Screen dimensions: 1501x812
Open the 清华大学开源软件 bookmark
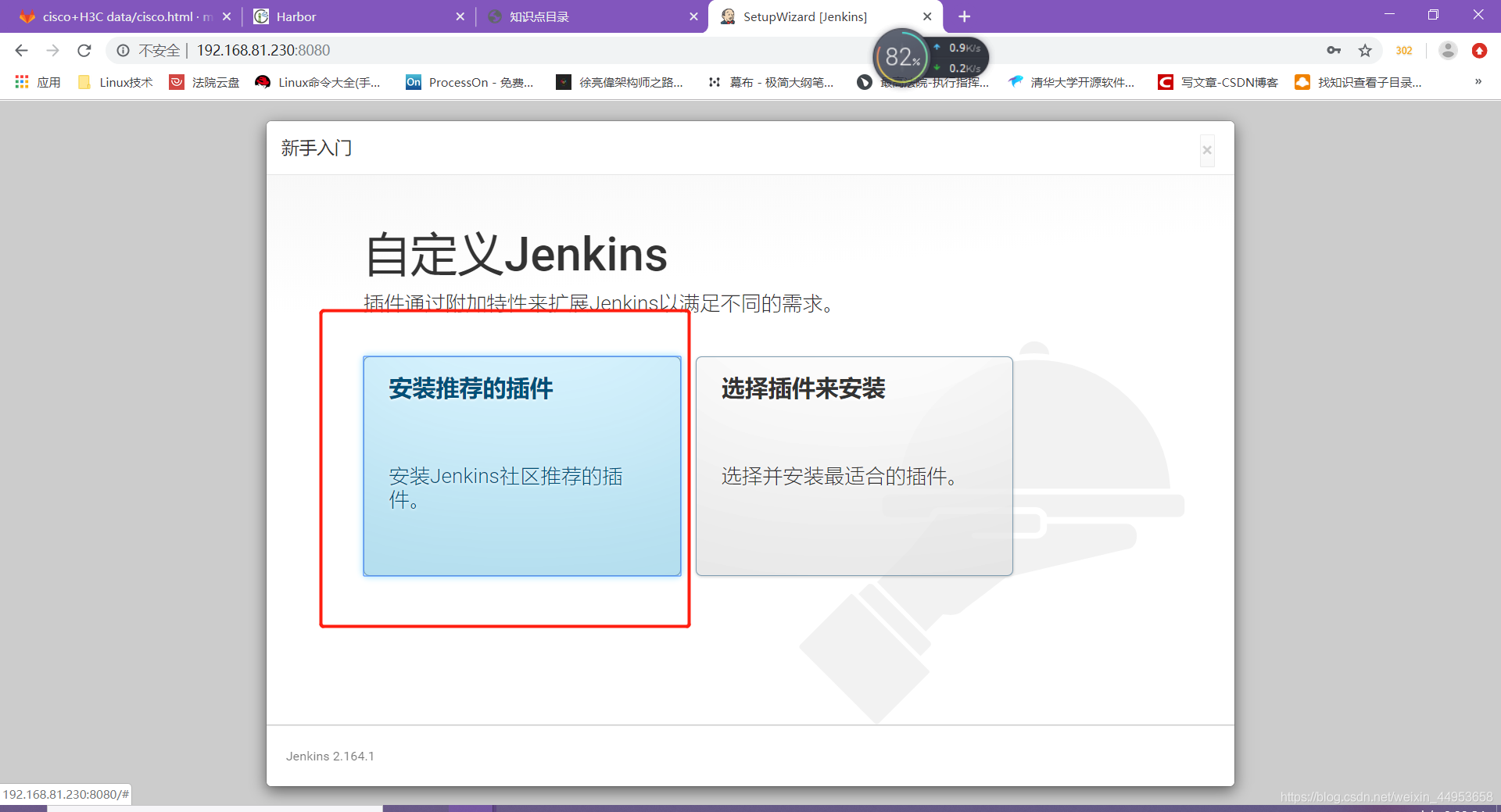pyautogui.click(x=1071, y=82)
